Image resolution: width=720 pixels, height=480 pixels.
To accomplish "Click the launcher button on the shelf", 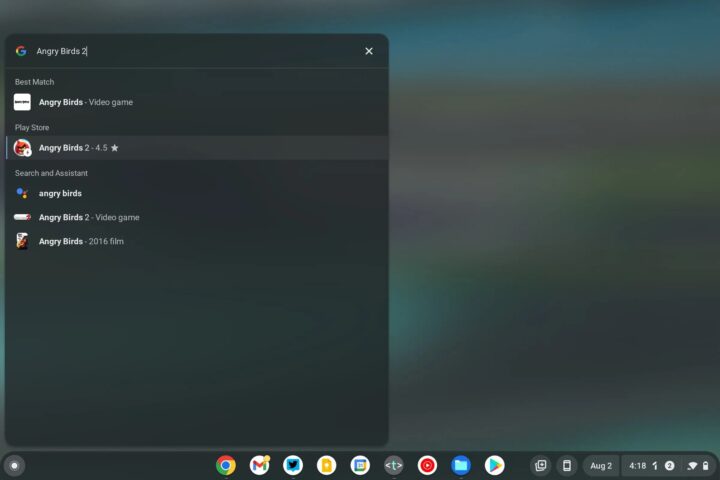I will (x=14, y=465).
